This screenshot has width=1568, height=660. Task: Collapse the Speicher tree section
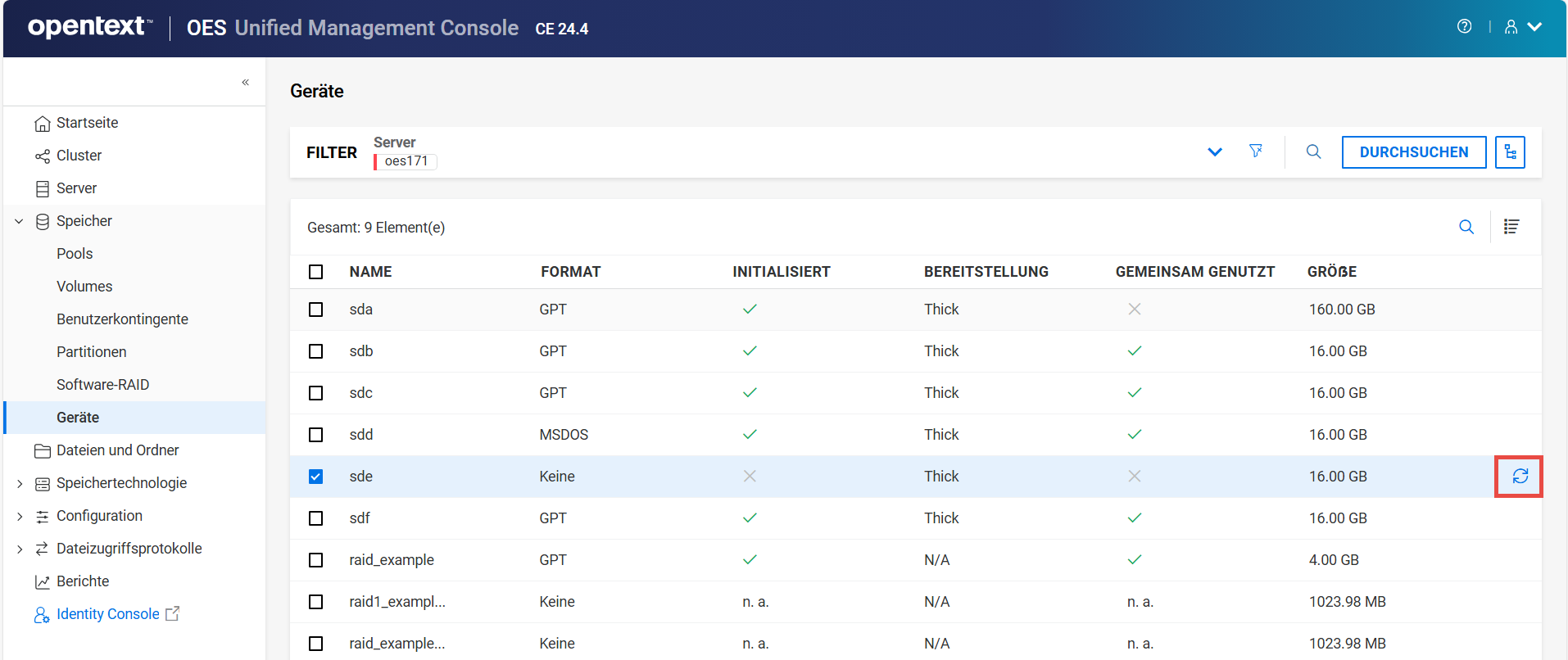[x=19, y=221]
